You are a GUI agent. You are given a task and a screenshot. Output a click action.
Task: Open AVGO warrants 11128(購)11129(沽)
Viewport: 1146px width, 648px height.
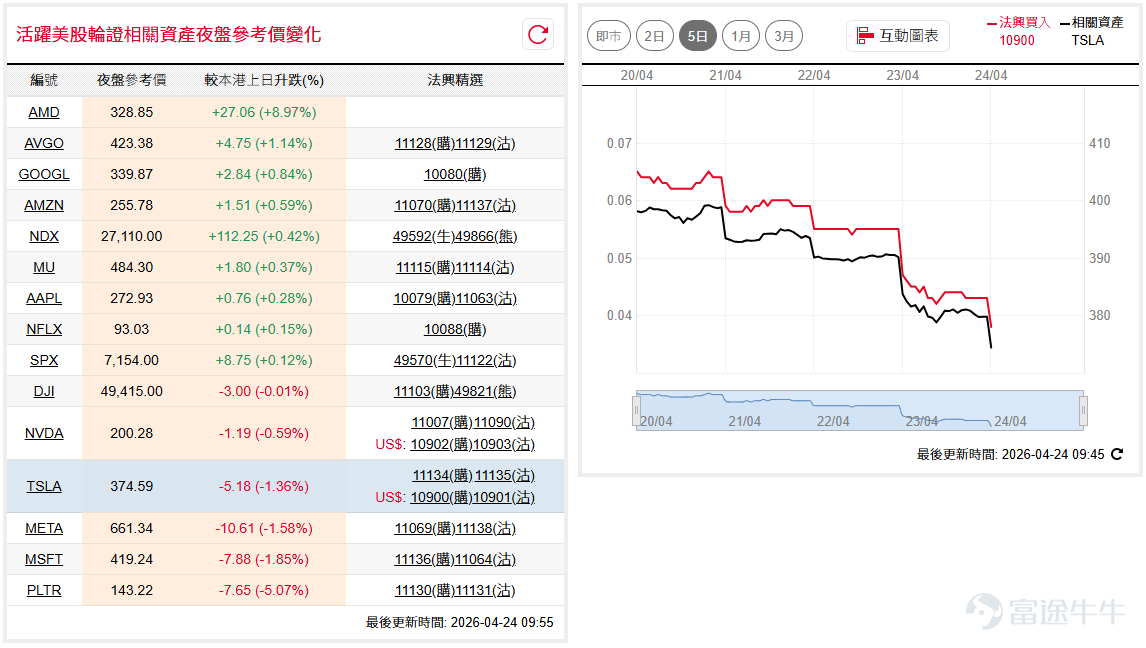click(455, 143)
